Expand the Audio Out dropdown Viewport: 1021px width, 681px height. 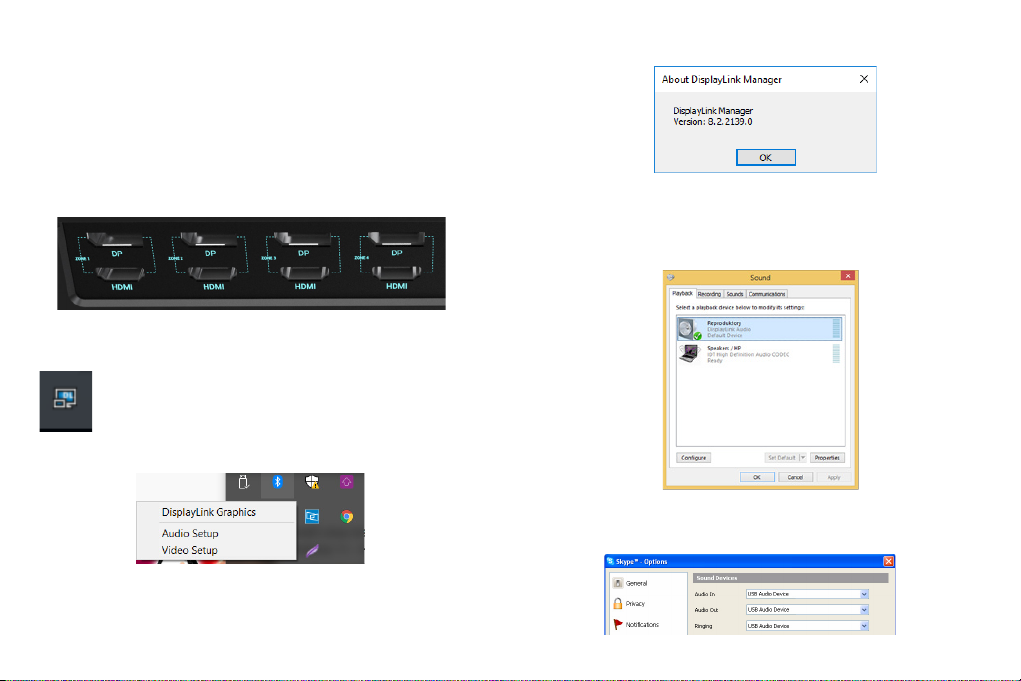click(864, 609)
